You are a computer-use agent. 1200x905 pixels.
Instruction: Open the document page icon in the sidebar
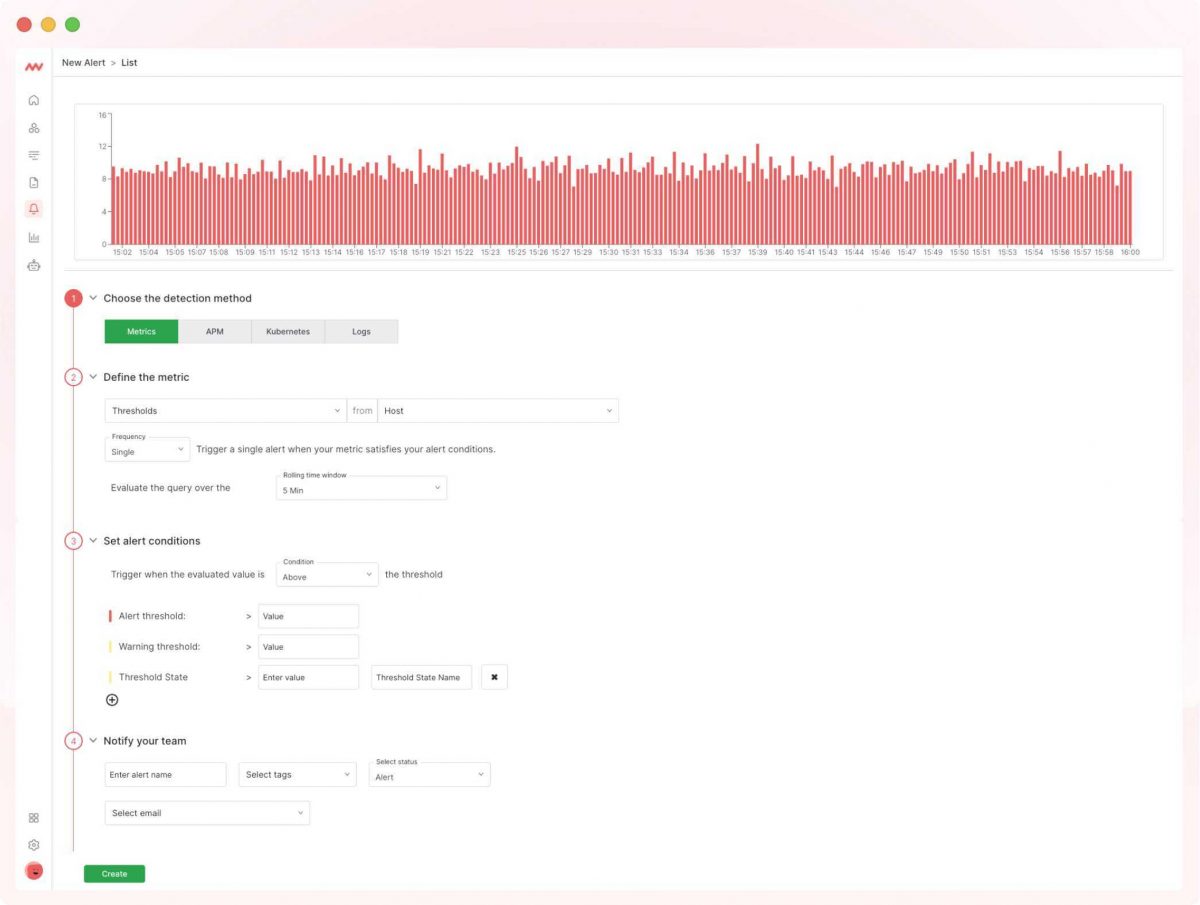34,182
